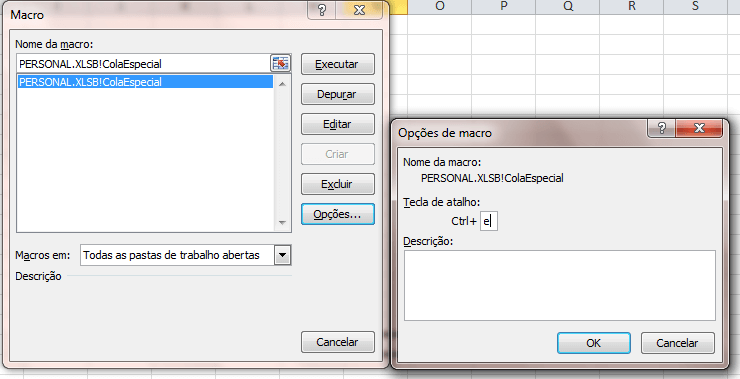Click the Descrição text area
The height and width of the screenshot is (379, 740).
(x=560, y=286)
